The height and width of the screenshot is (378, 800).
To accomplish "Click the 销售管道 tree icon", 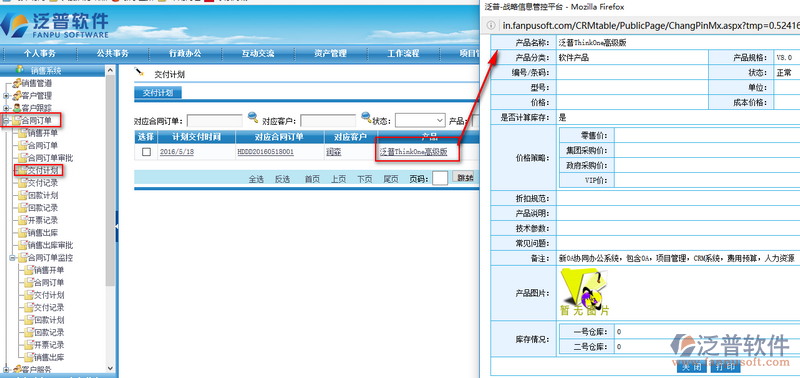I will pos(17,83).
